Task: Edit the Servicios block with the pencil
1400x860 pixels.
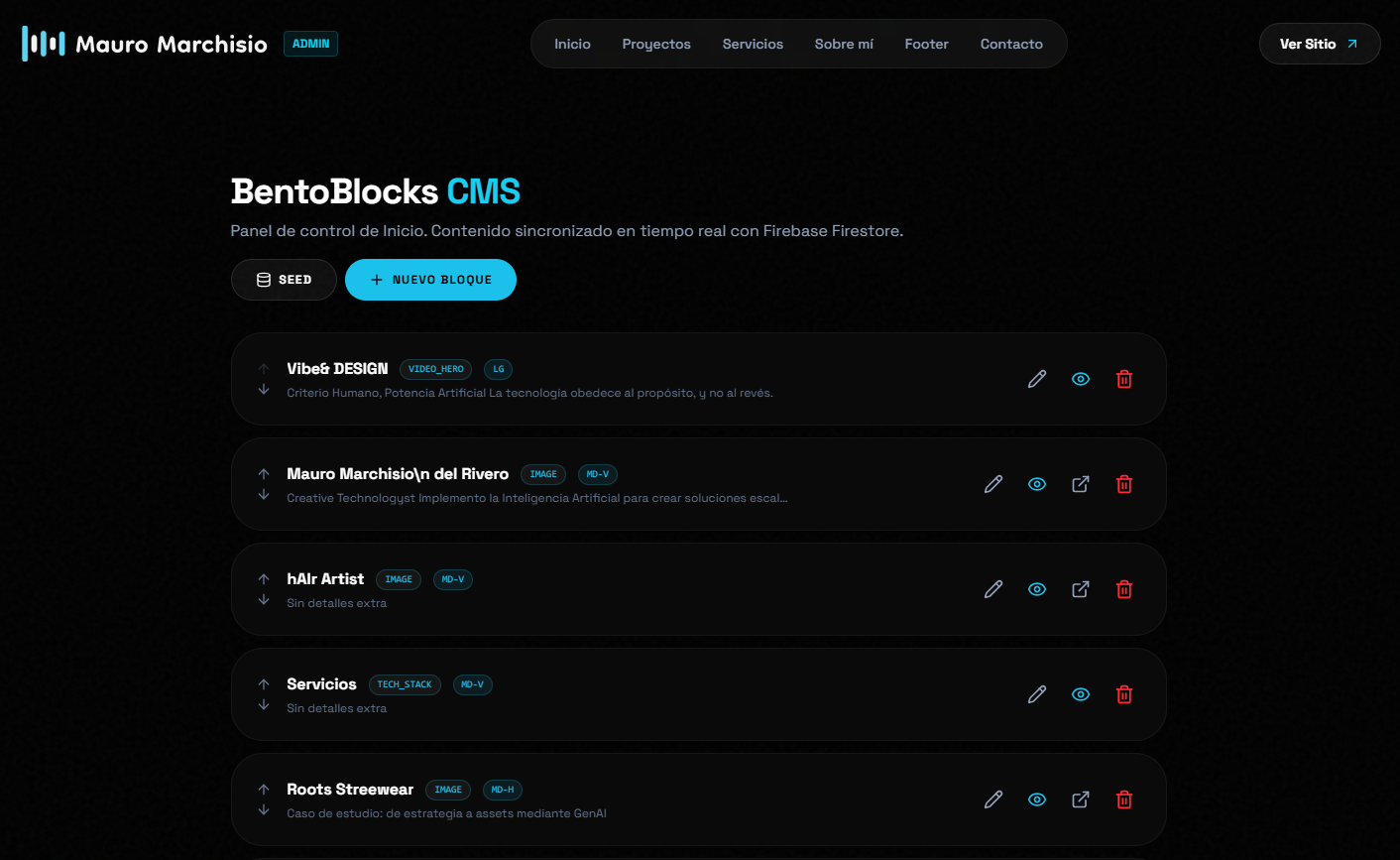Action: [1037, 694]
